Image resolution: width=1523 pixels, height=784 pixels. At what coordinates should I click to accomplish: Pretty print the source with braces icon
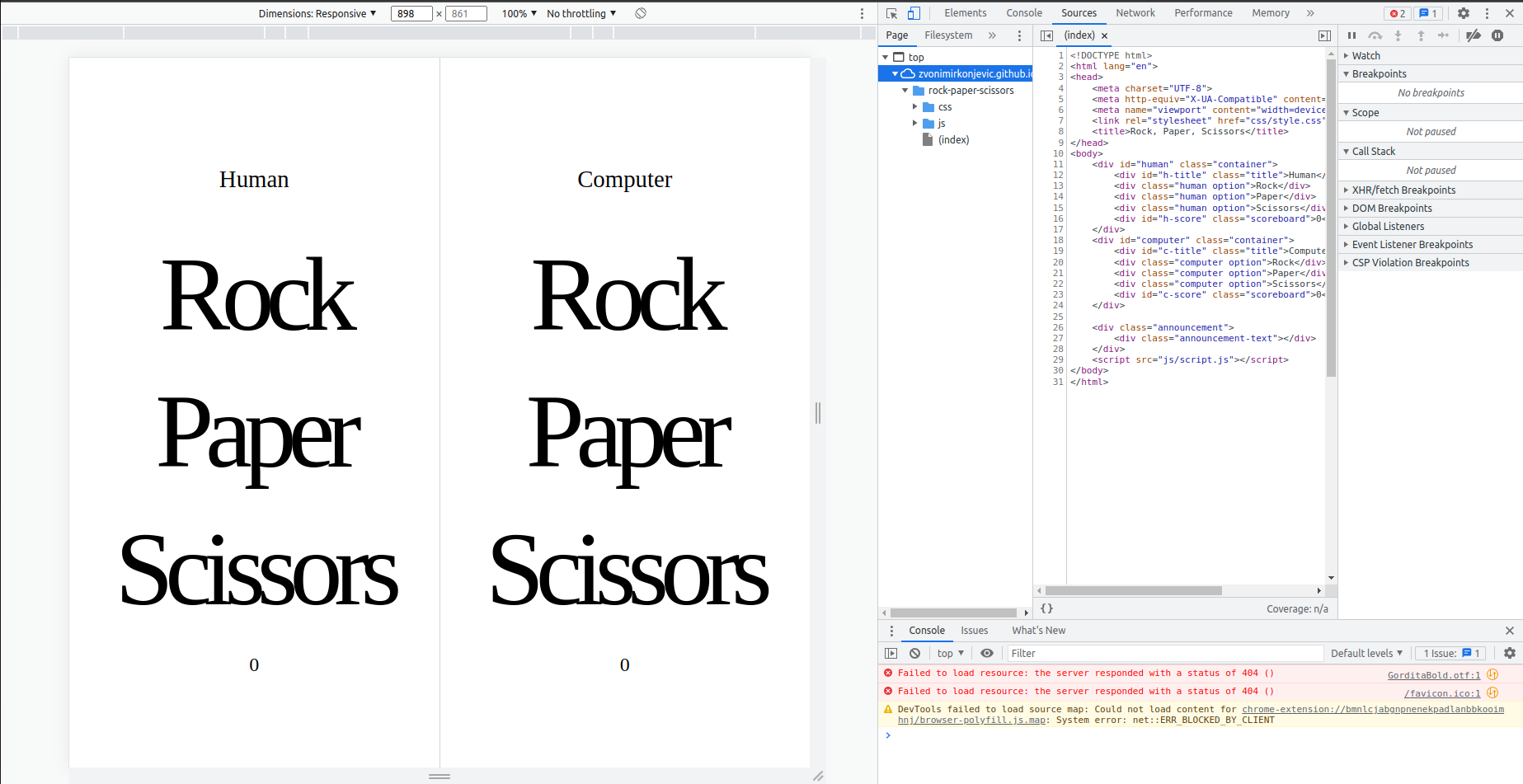pyautogui.click(x=1046, y=608)
